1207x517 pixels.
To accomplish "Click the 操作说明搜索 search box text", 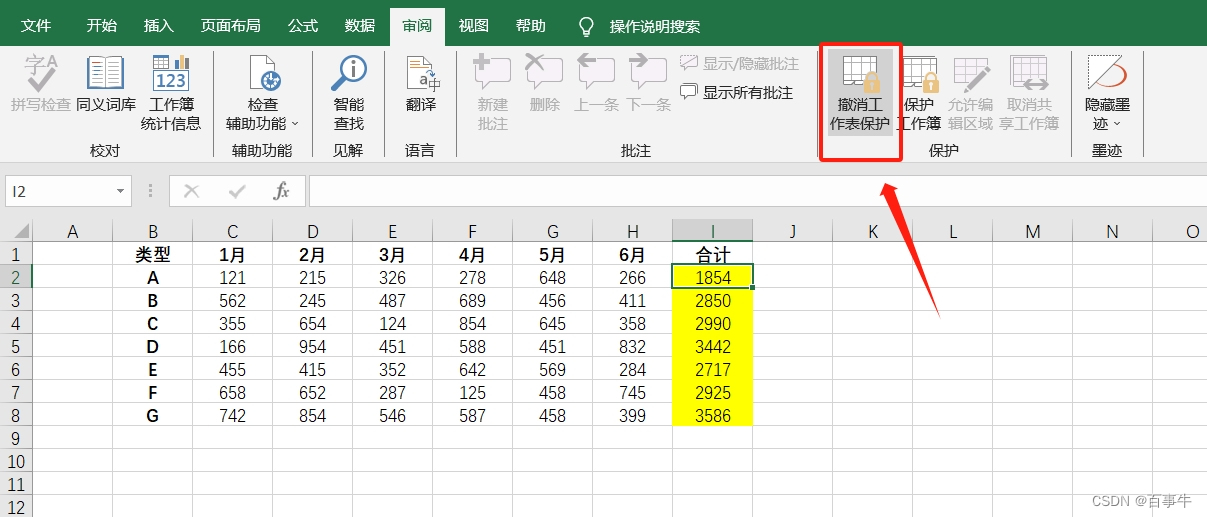I will coord(655,27).
